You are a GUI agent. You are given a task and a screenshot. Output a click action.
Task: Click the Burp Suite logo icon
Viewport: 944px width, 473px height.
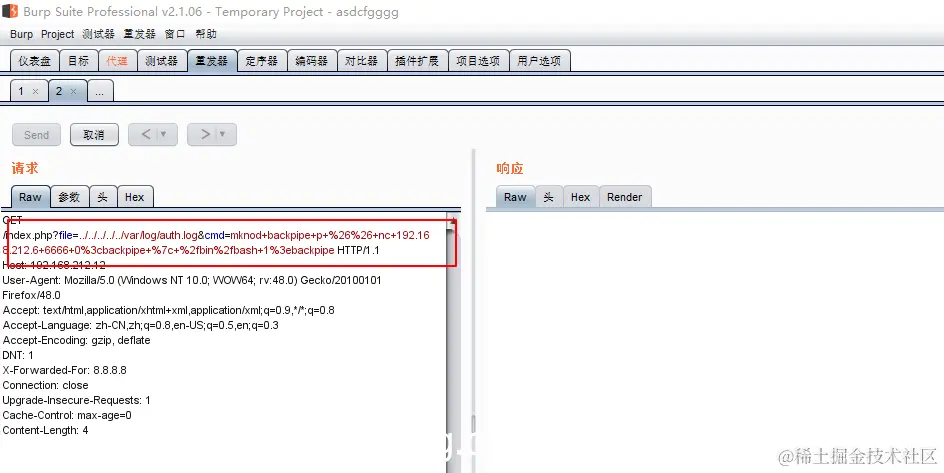(10, 11)
